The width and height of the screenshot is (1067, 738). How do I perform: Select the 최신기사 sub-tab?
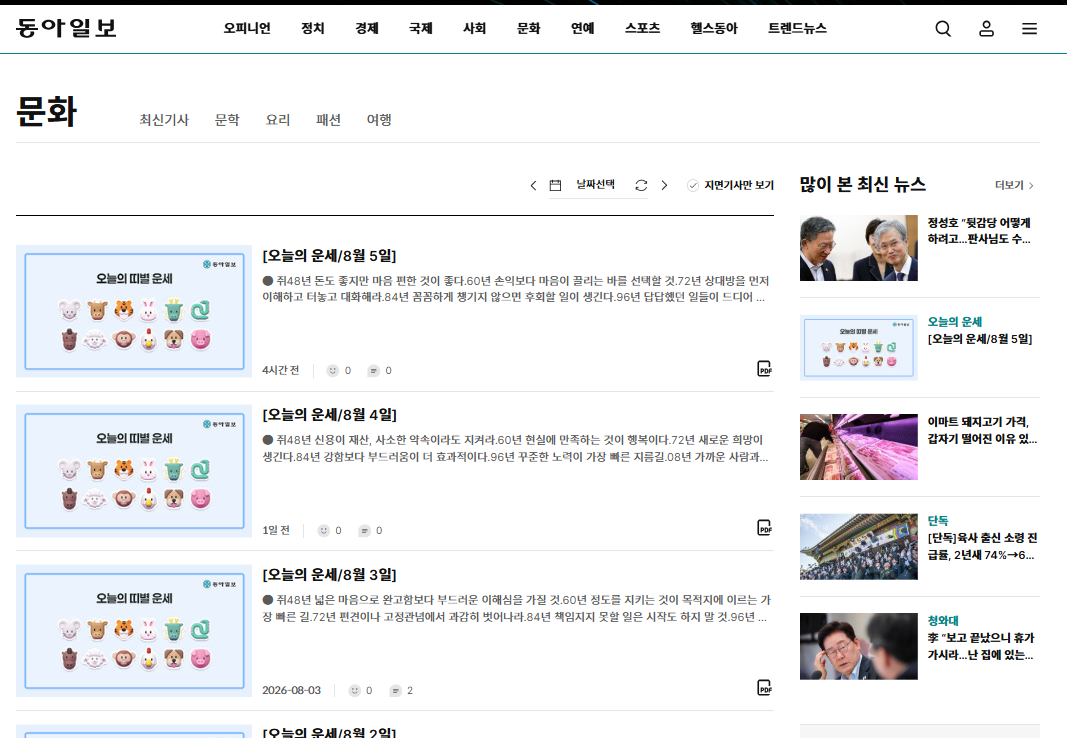[164, 120]
